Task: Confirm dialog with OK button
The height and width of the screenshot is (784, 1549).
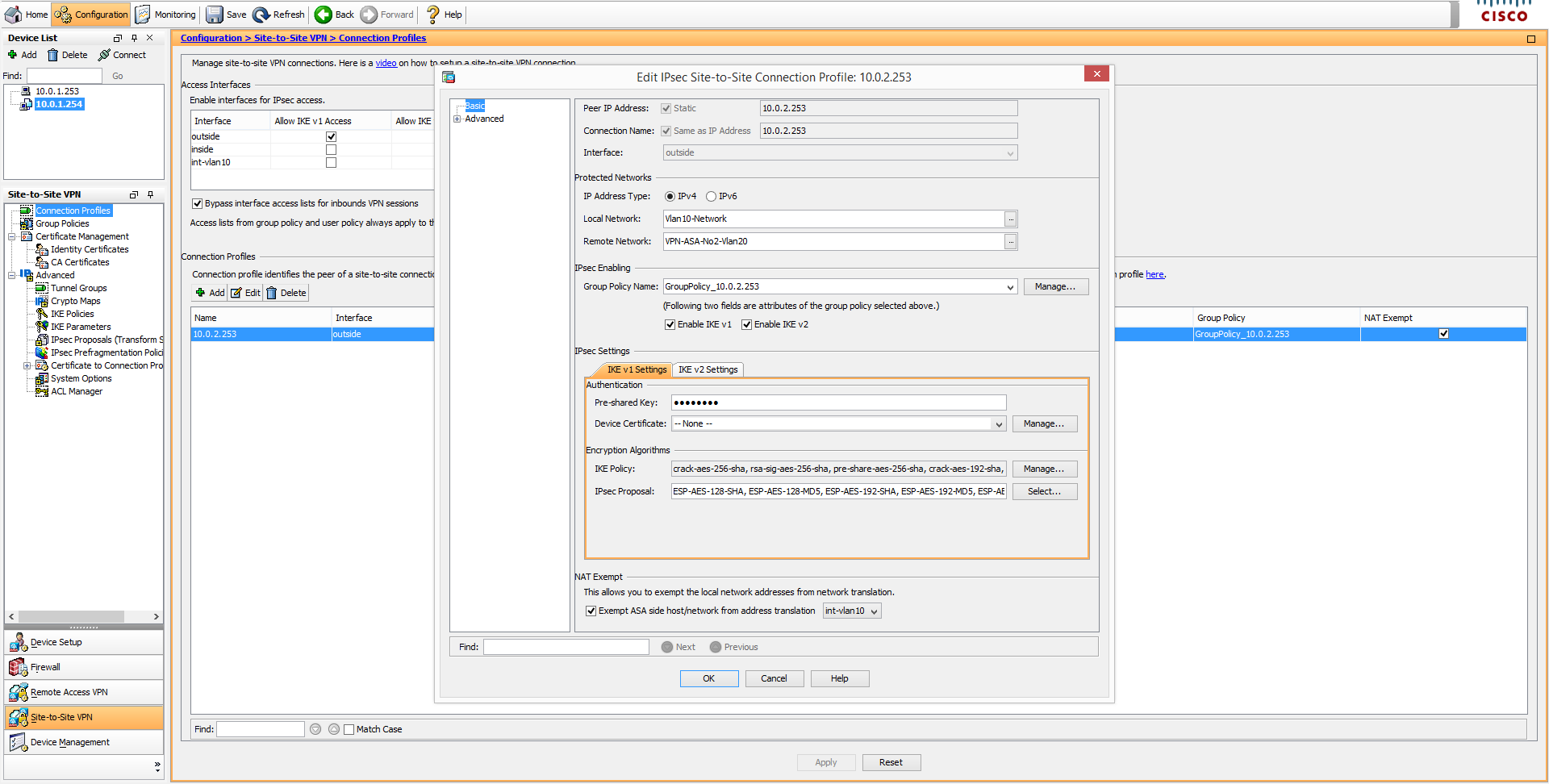Action: coord(708,678)
